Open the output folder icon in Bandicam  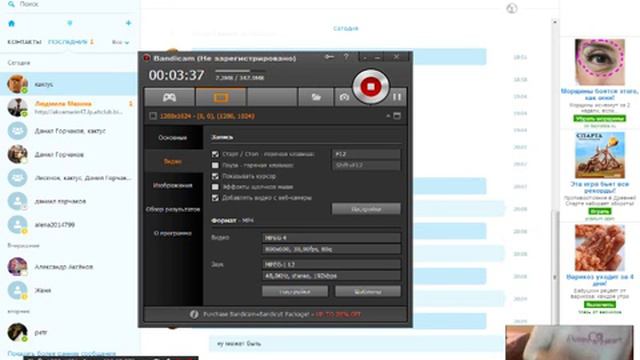(x=316, y=98)
